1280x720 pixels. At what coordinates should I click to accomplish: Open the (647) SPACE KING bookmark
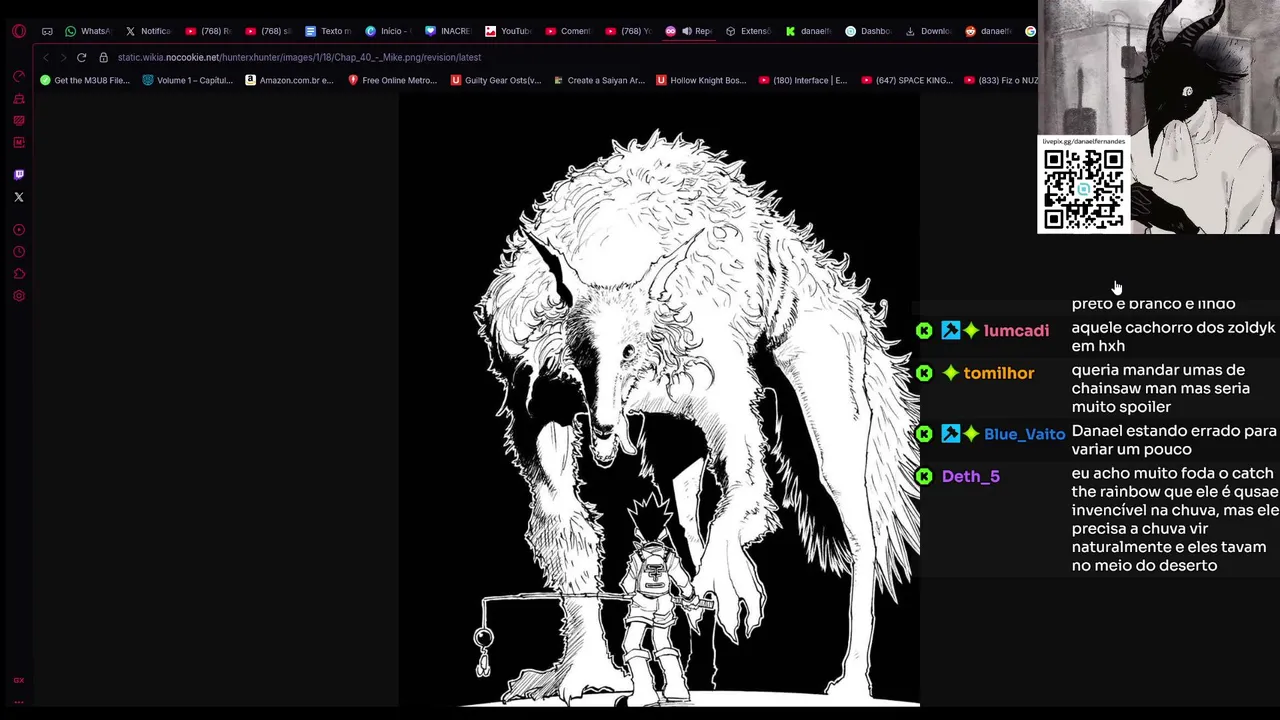pyautogui.click(x=907, y=80)
